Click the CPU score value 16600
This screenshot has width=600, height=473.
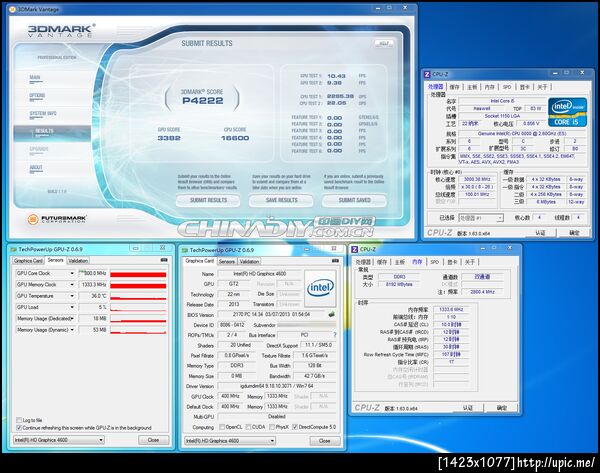[235, 138]
